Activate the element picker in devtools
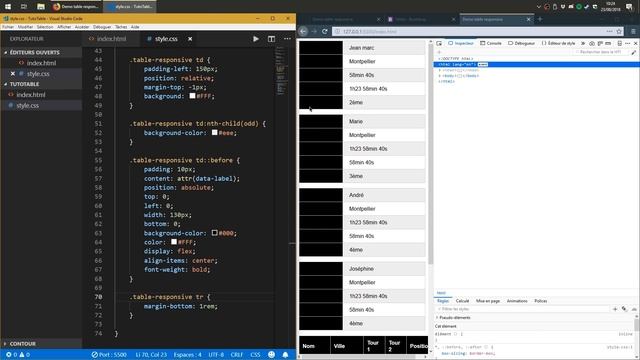The width and height of the screenshot is (640, 360). (439, 43)
